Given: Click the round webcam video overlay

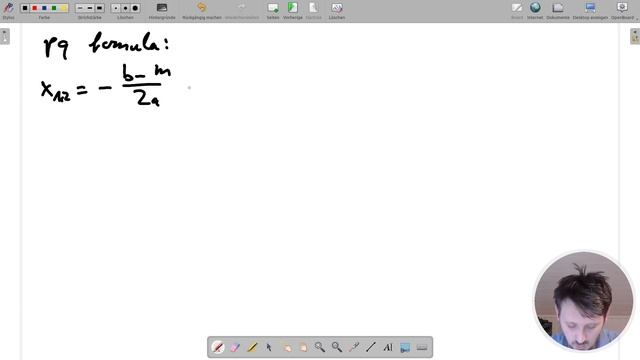Looking at the screenshot, I should [x=584, y=301].
